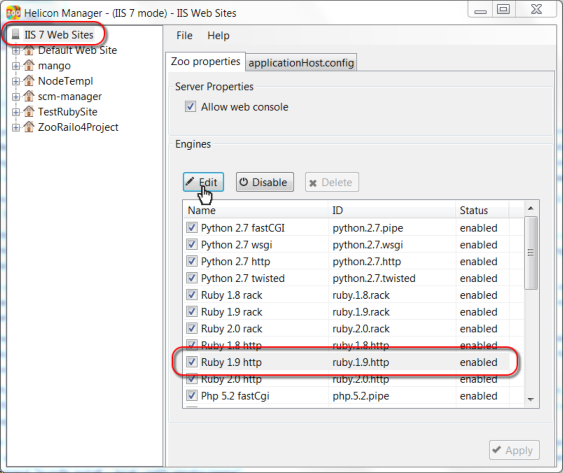Click the house icon next to NodeTempl
563x473 pixels.
pyautogui.click(x=28, y=81)
